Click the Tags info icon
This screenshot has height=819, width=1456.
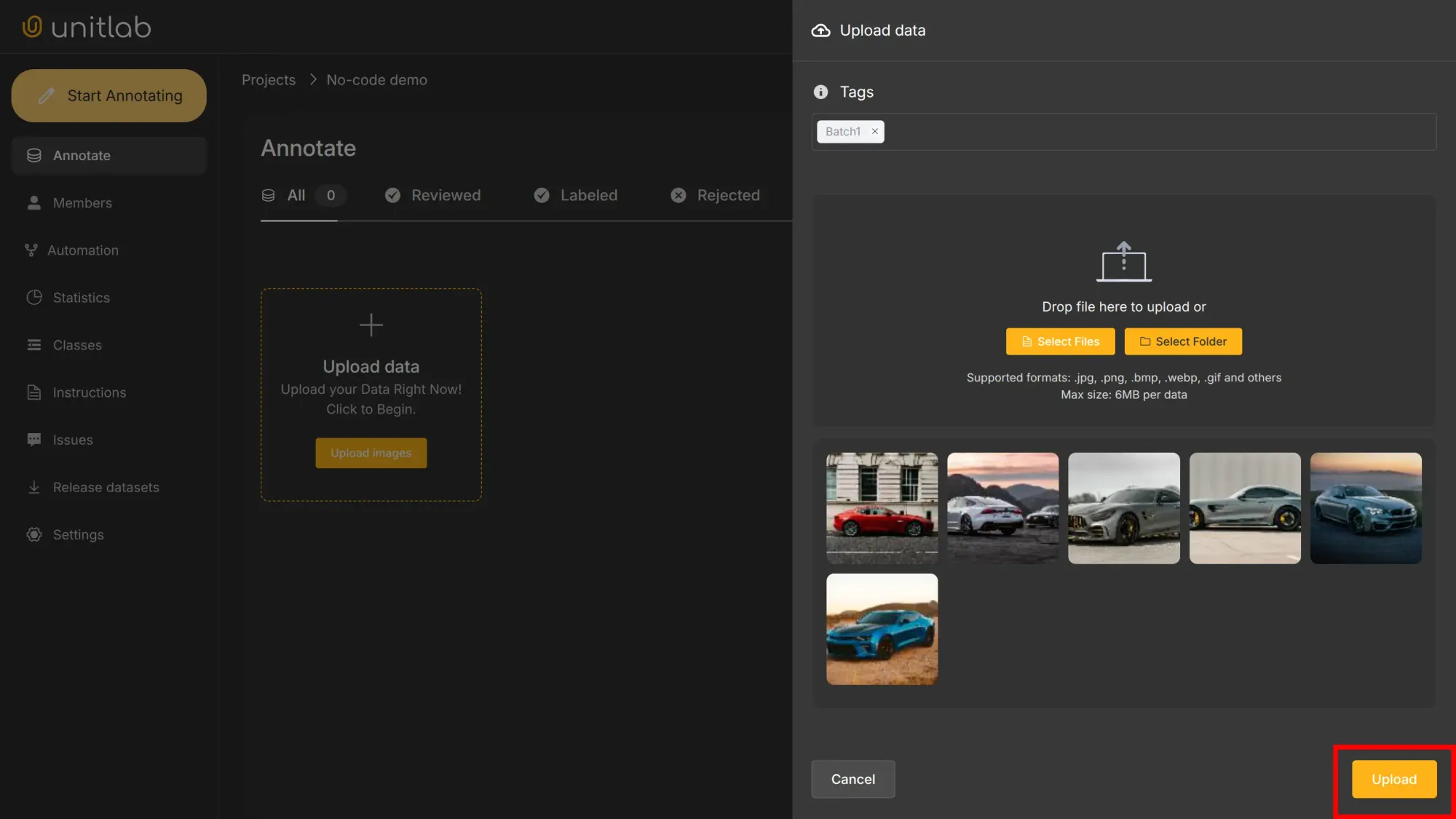click(820, 92)
